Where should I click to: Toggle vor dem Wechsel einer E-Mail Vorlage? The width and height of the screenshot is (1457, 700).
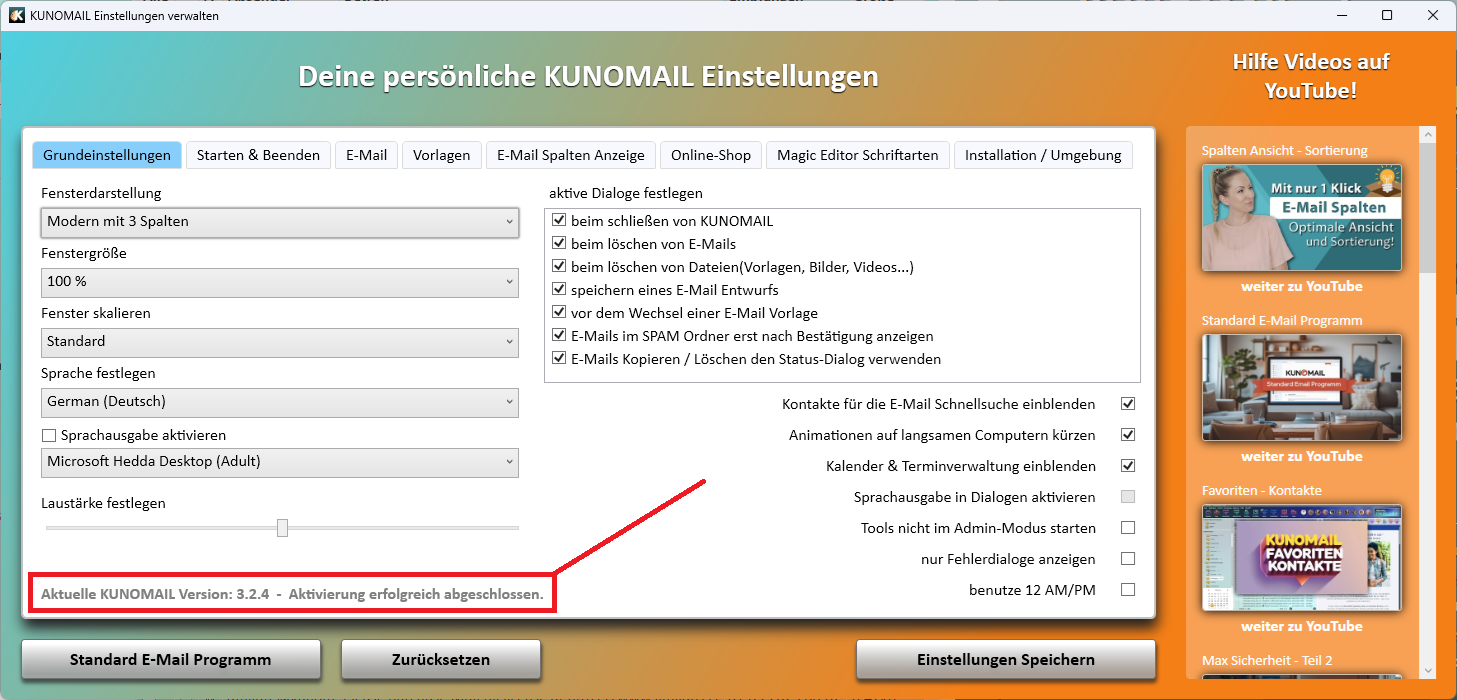[559, 313]
